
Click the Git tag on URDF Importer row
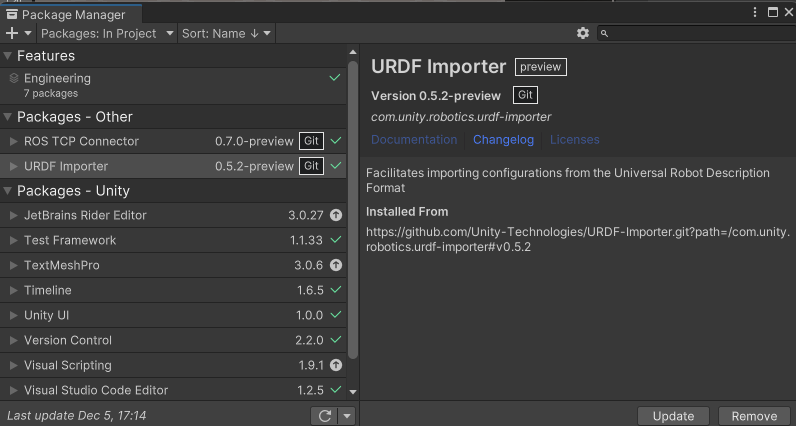pyautogui.click(x=311, y=166)
